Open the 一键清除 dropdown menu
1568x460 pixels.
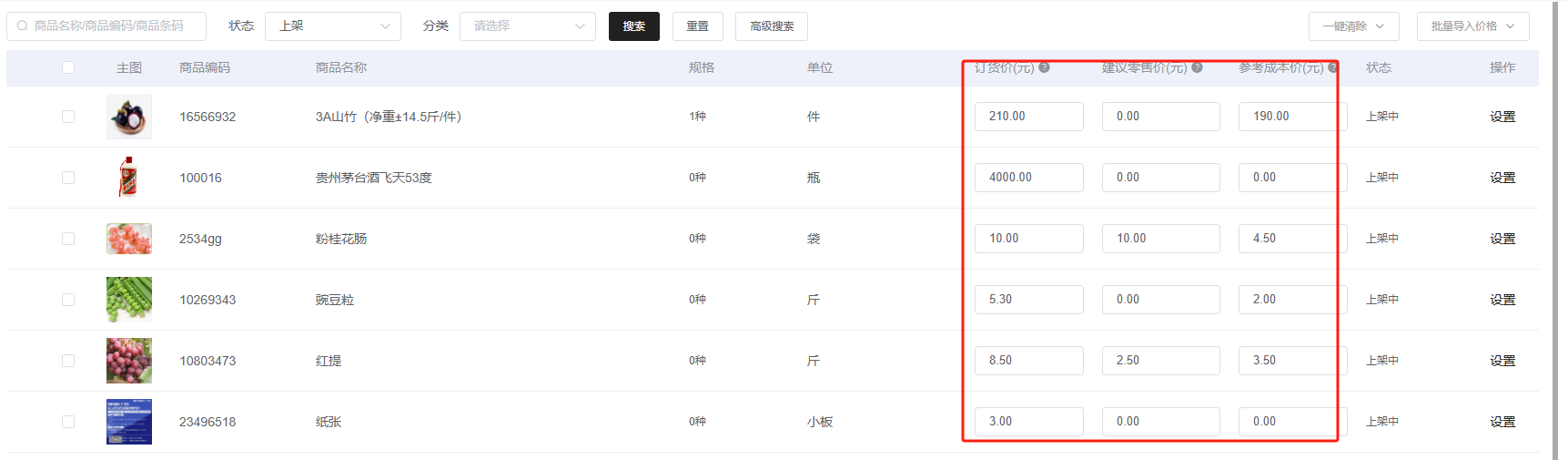pos(1353,26)
